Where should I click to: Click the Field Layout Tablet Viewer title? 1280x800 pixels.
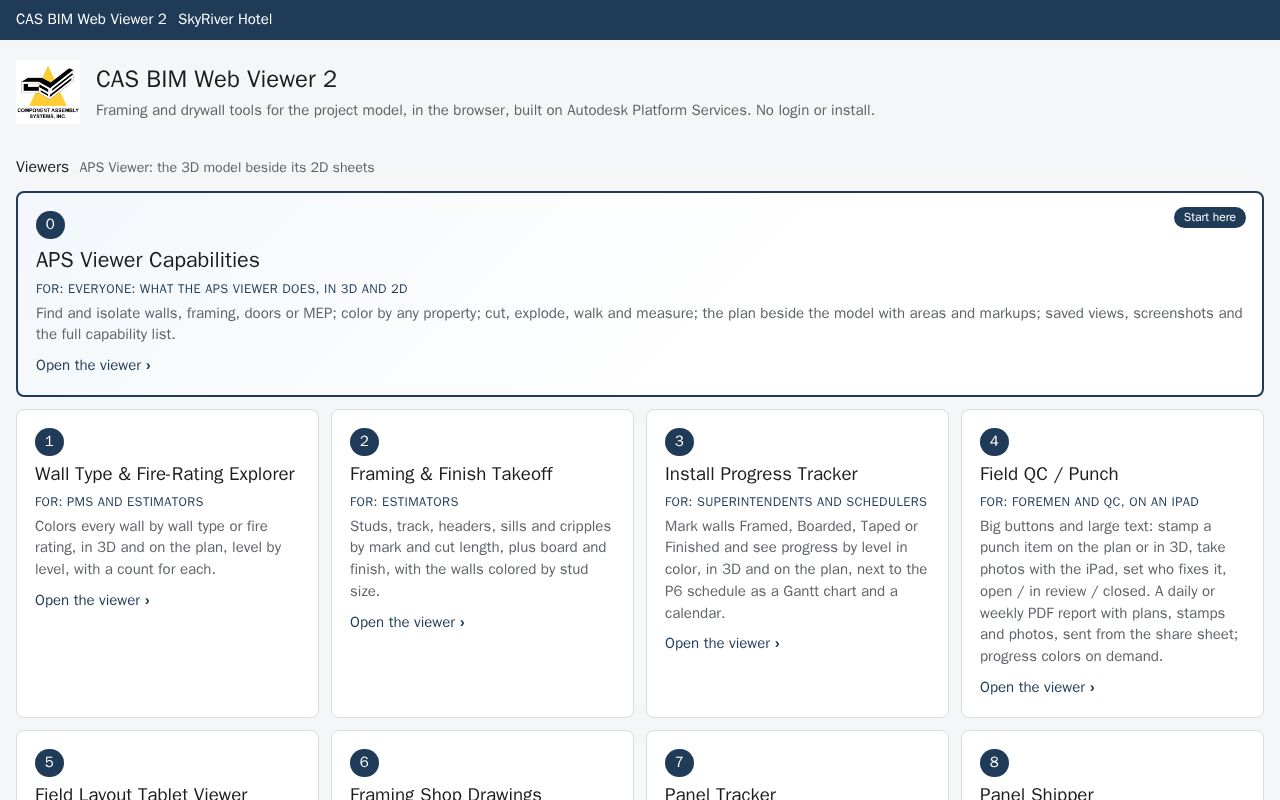click(x=141, y=793)
